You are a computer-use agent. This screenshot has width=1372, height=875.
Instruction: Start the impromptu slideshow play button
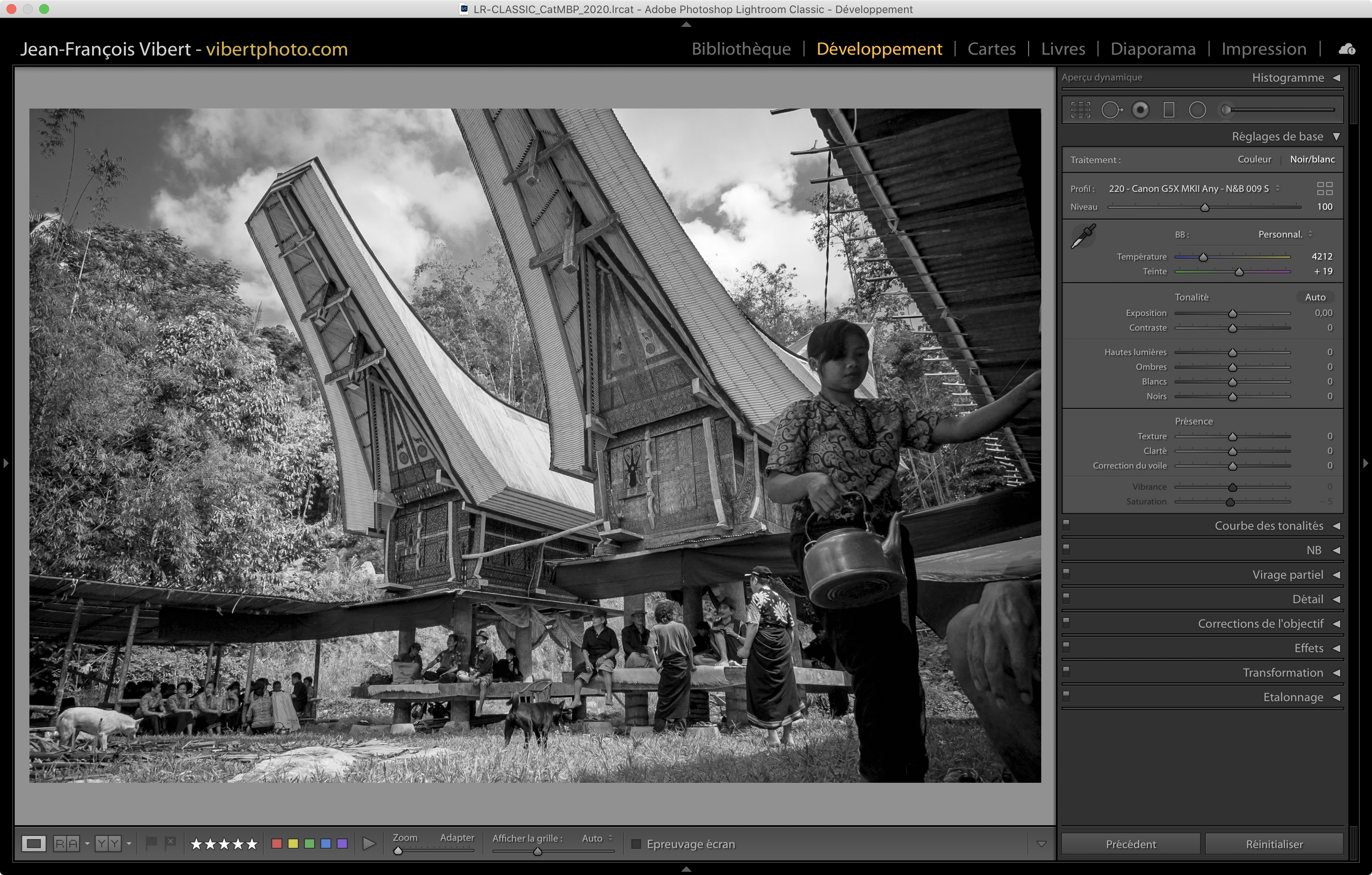pyautogui.click(x=369, y=844)
